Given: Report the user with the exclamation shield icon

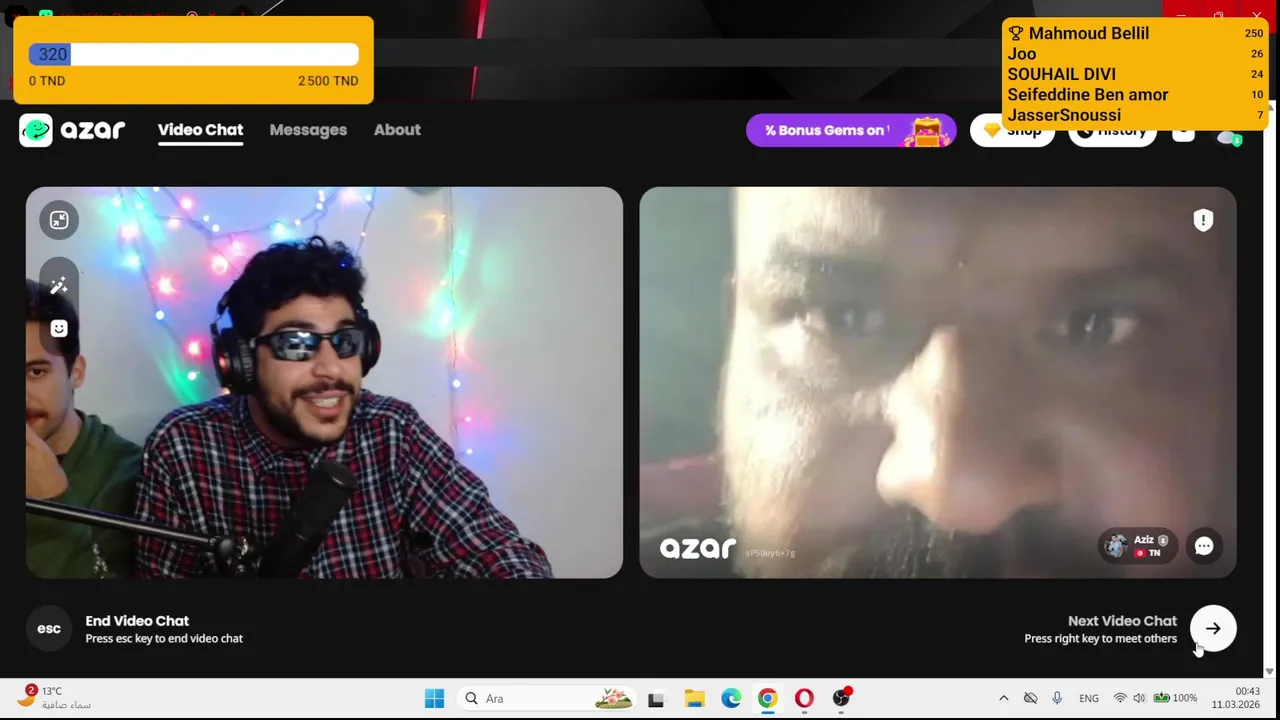Looking at the screenshot, I should 1203,220.
